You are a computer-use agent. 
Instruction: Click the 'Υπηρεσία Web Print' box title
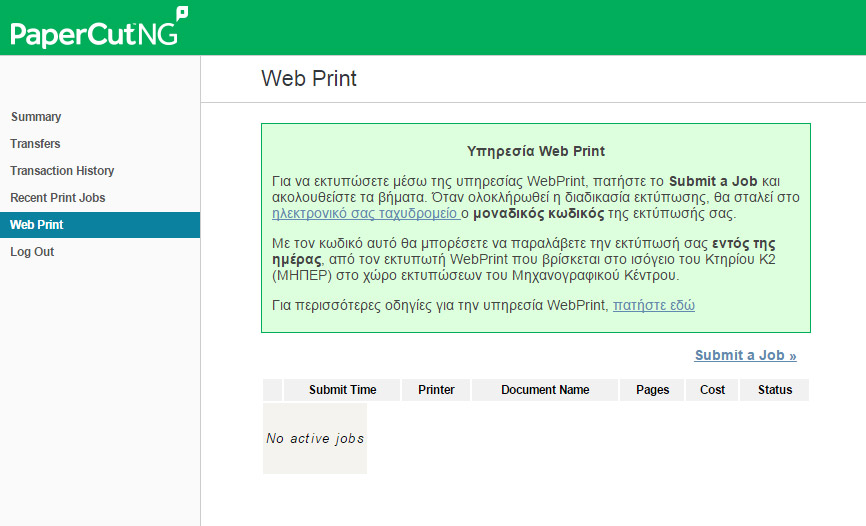[x=535, y=152]
